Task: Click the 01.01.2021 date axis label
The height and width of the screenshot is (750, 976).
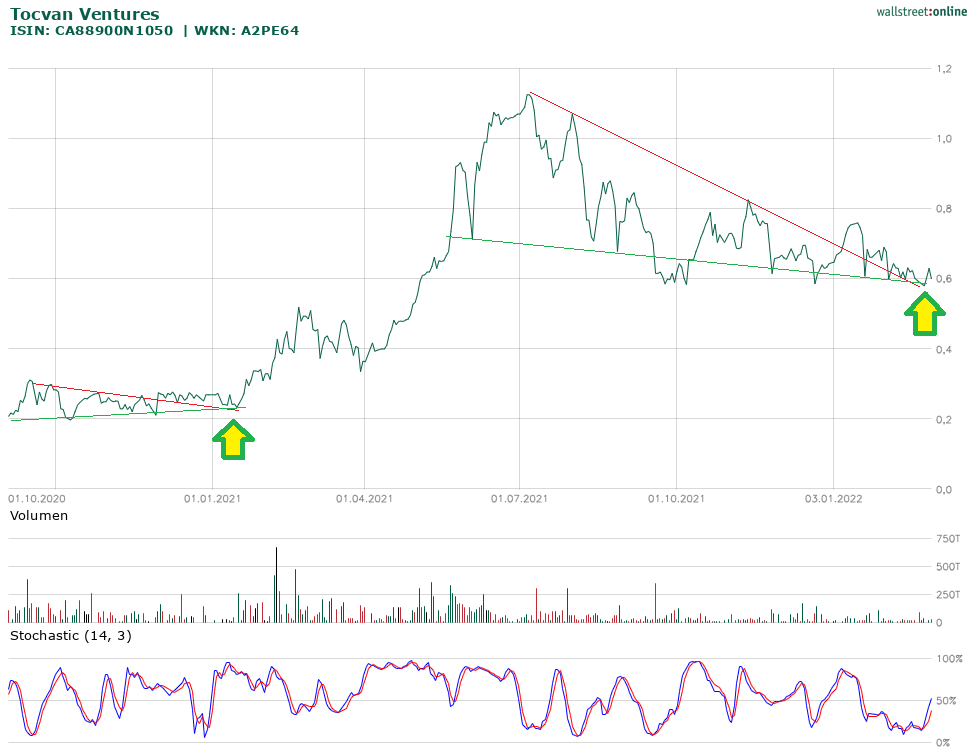Action: (212, 499)
